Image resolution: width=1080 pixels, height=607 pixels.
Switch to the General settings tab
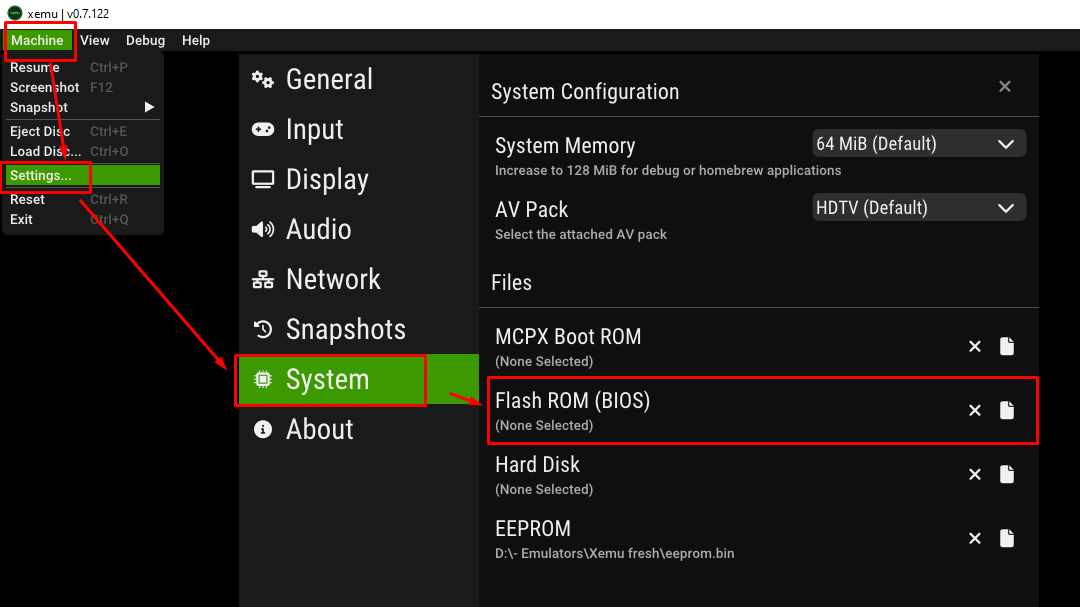point(359,79)
